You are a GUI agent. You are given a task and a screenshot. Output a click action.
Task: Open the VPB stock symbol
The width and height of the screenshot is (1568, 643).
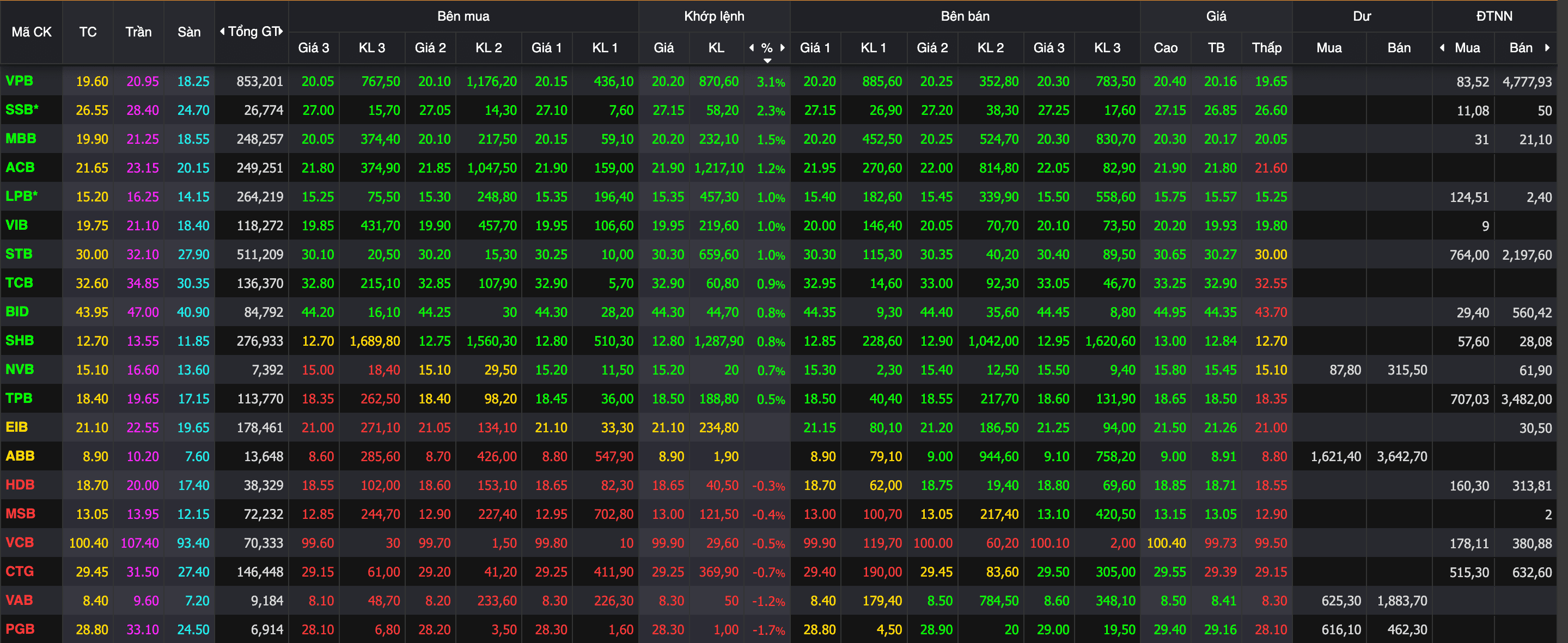pos(19,81)
